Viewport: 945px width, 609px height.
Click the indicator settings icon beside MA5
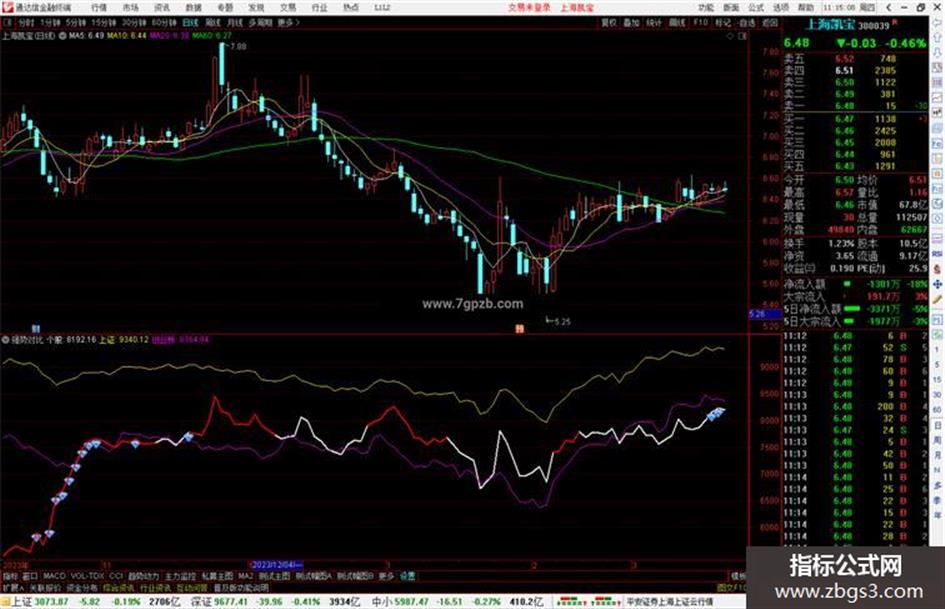(63, 36)
